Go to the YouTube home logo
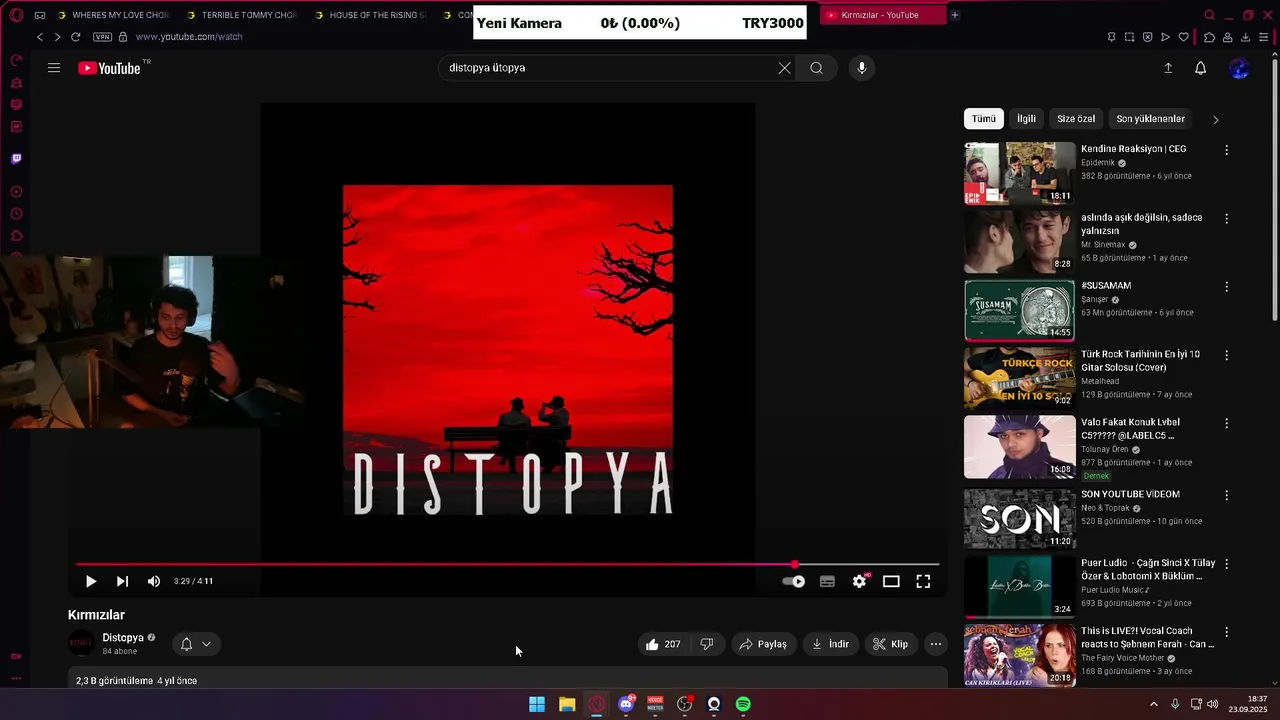 click(109, 68)
